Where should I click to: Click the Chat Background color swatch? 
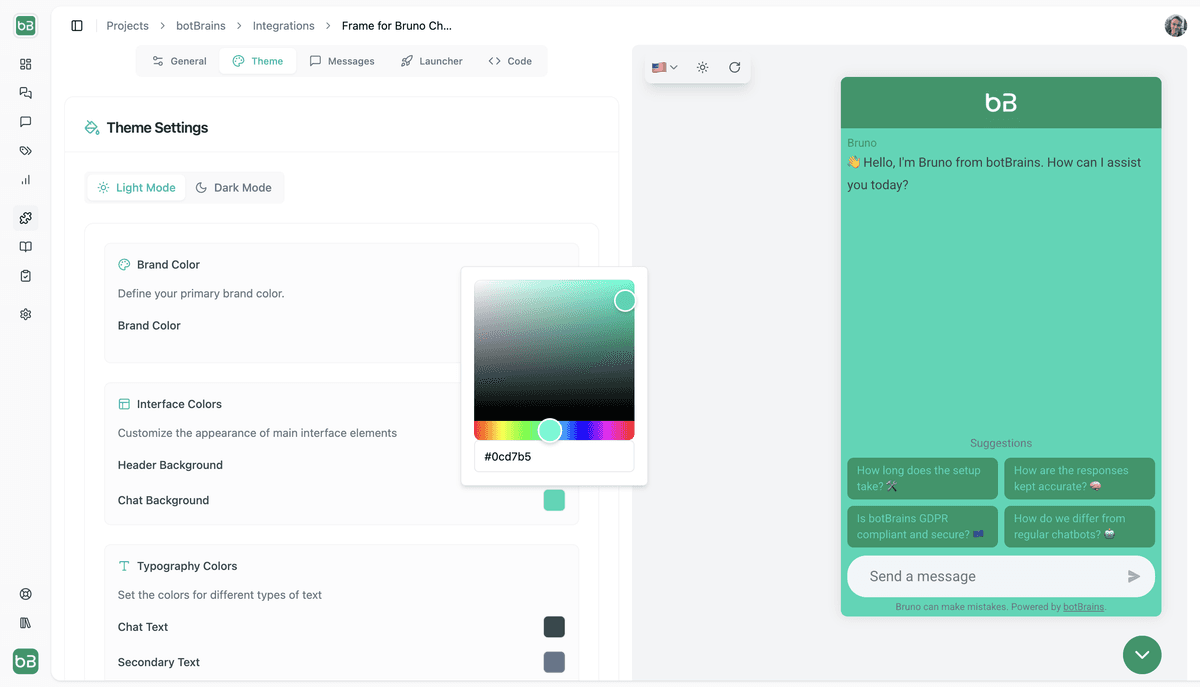(x=554, y=500)
